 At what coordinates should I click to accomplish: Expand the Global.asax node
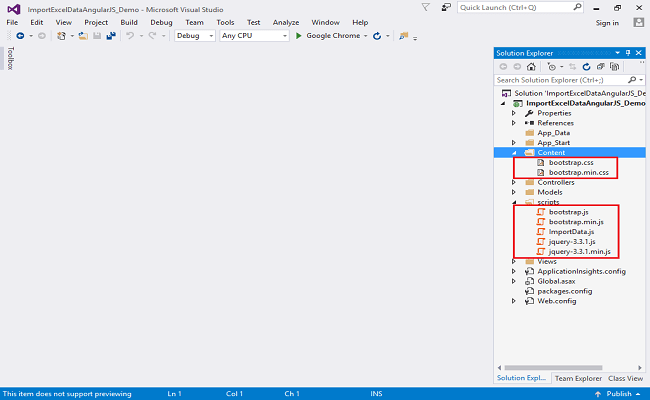(514, 281)
